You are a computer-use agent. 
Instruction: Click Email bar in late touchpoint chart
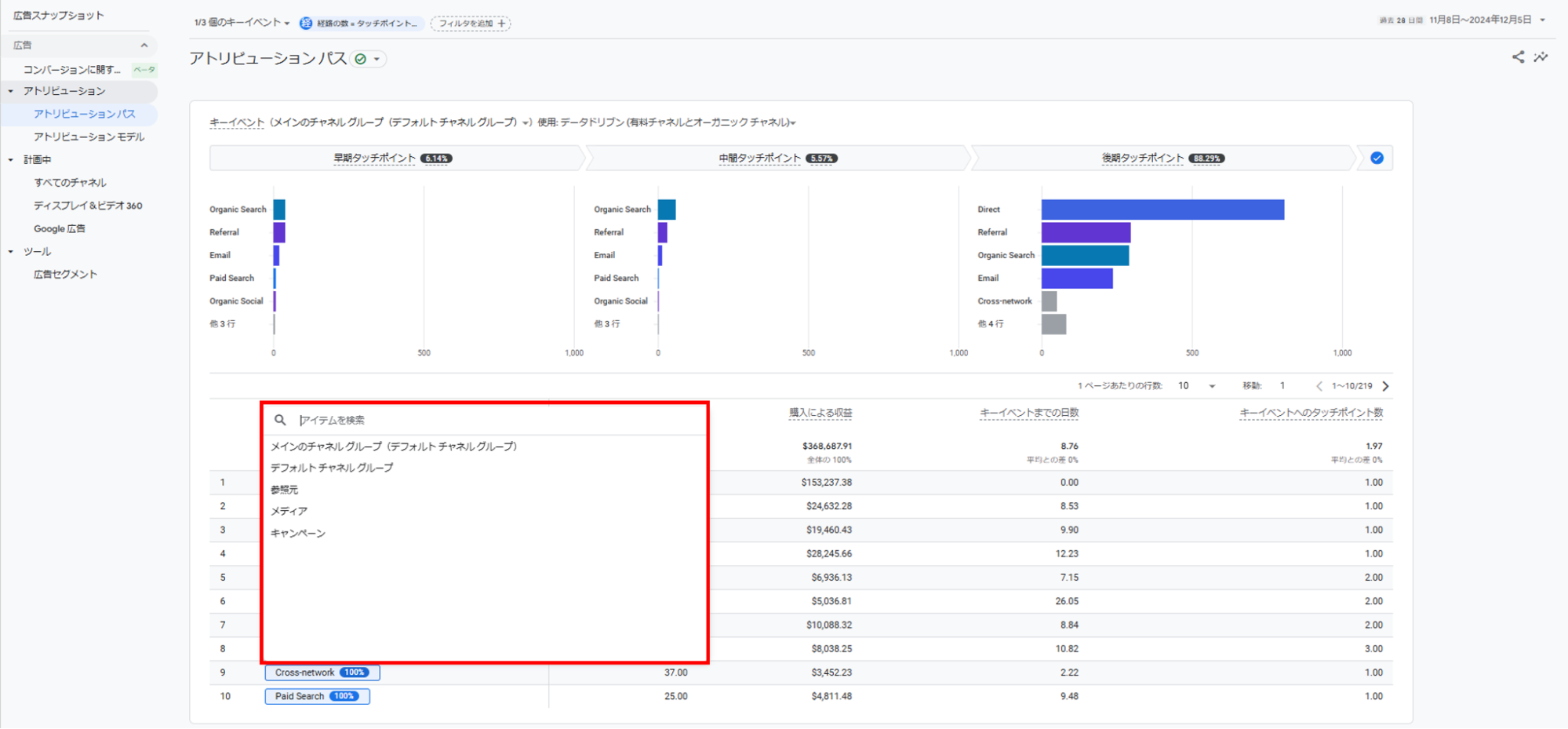tap(1077, 279)
